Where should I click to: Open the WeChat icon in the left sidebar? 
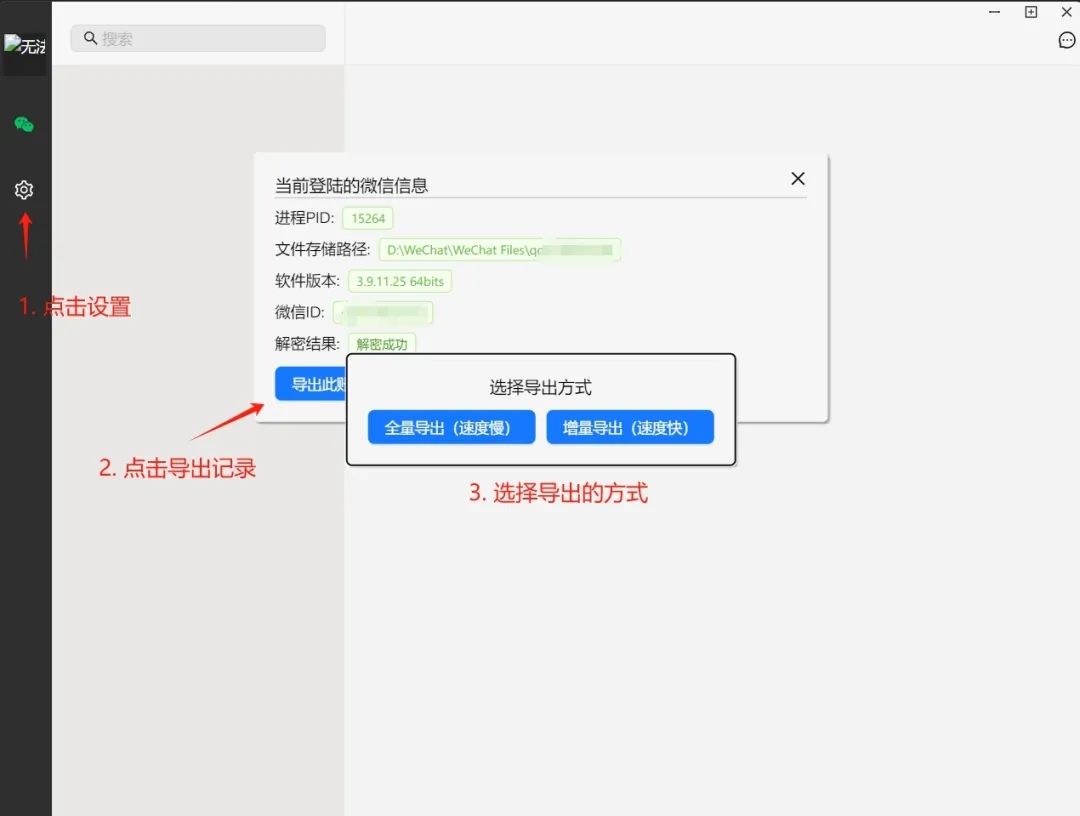click(x=25, y=125)
